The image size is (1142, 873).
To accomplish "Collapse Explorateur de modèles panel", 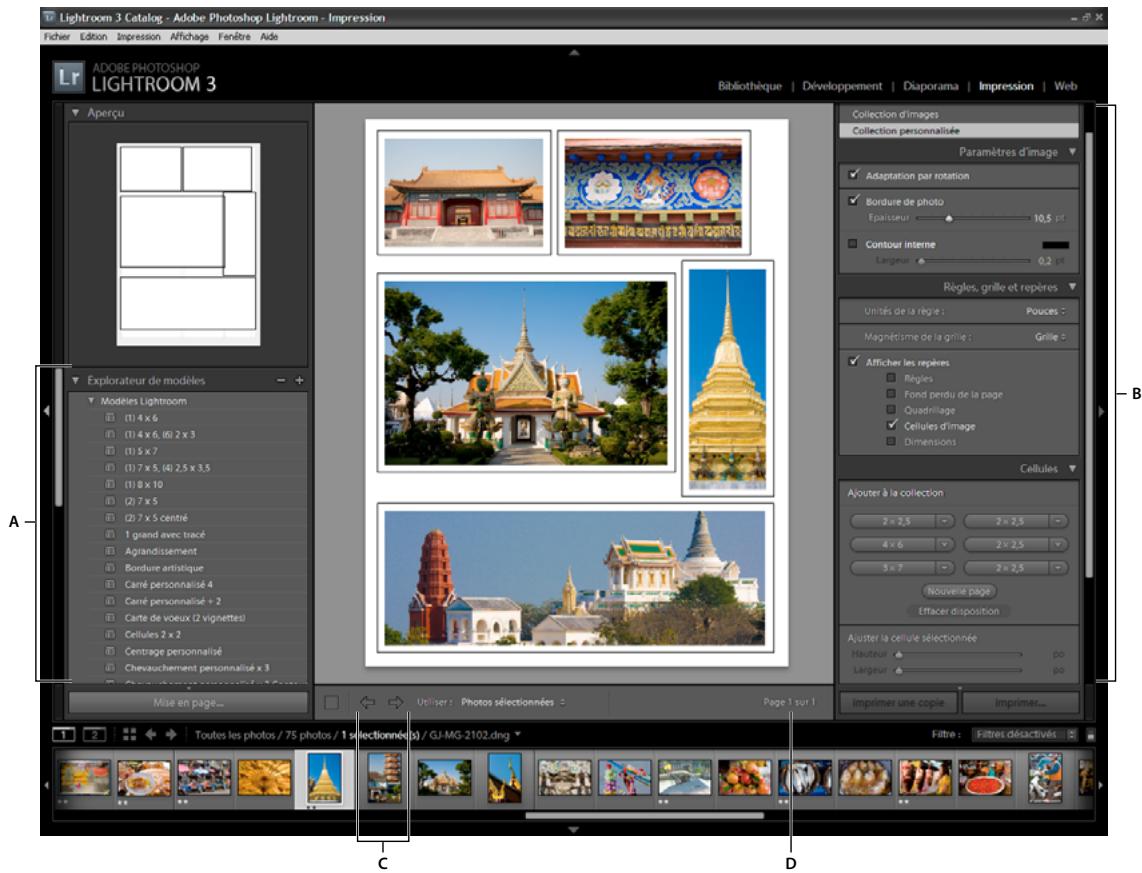I will click(75, 380).
